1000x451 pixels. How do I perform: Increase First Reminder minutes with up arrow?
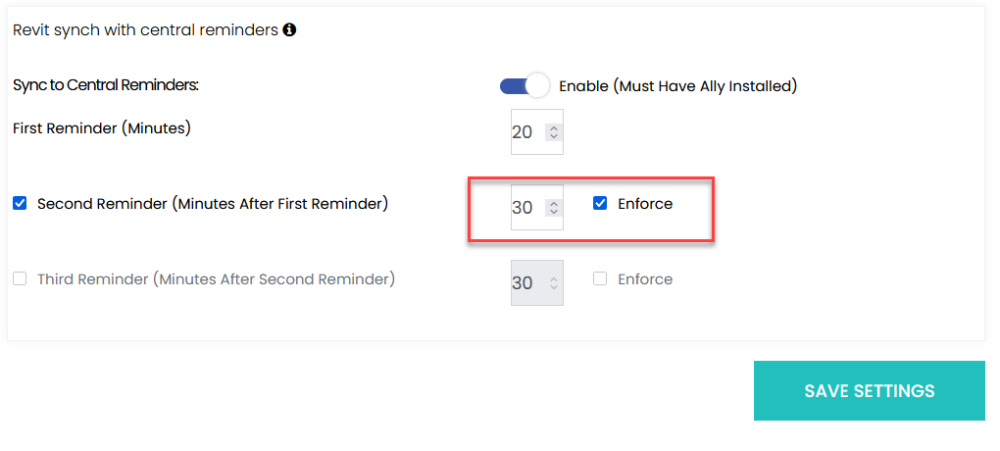point(553,127)
